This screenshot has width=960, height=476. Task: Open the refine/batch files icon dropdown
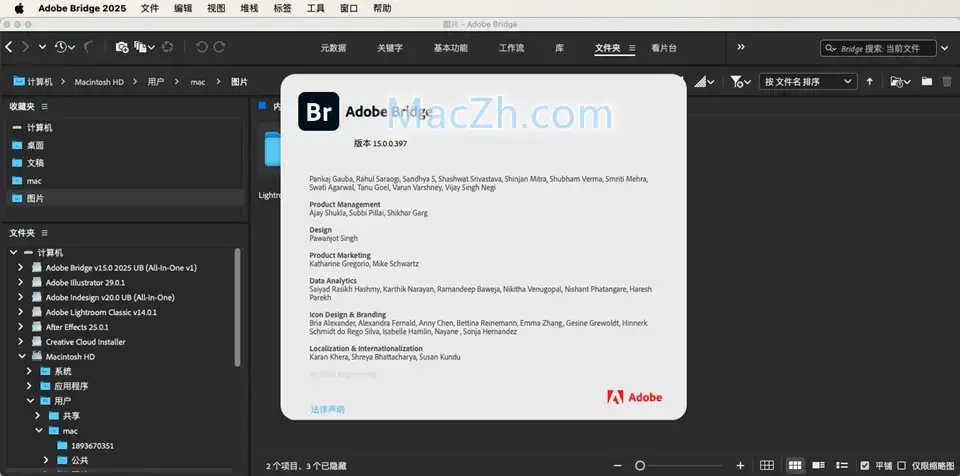pyautogui.click(x=144, y=47)
